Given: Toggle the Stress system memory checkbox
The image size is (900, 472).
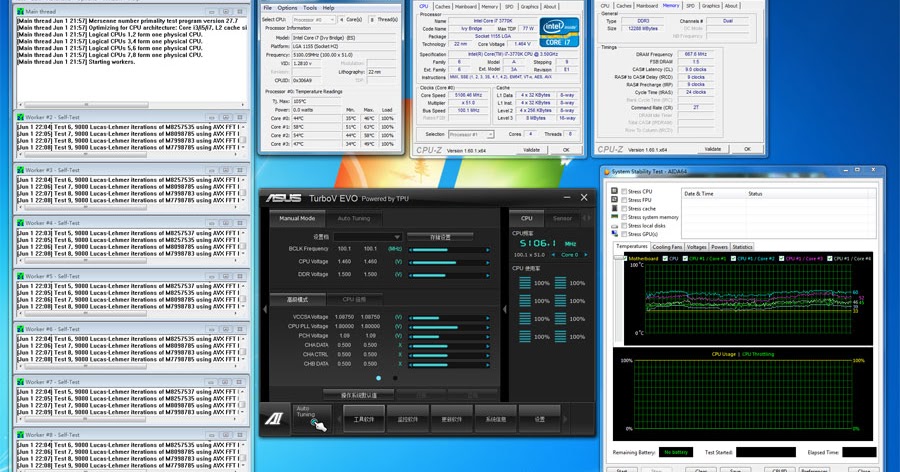Looking at the screenshot, I should coord(624,217).
